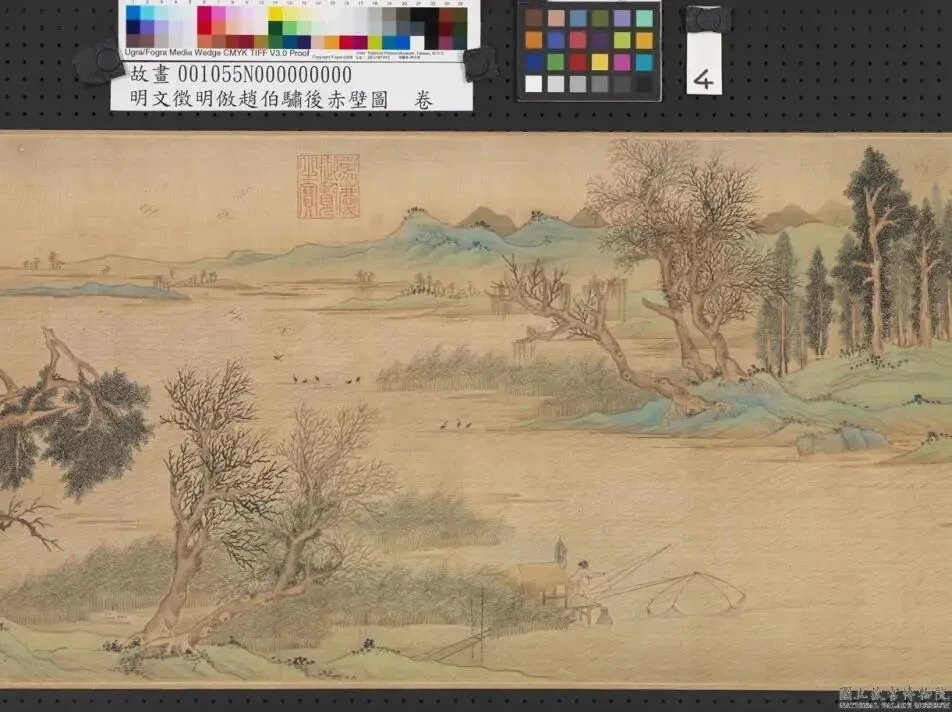Select the yellow patch on the color checker
Viewport: 952px width, 712px height.
(x=600, y=62)
